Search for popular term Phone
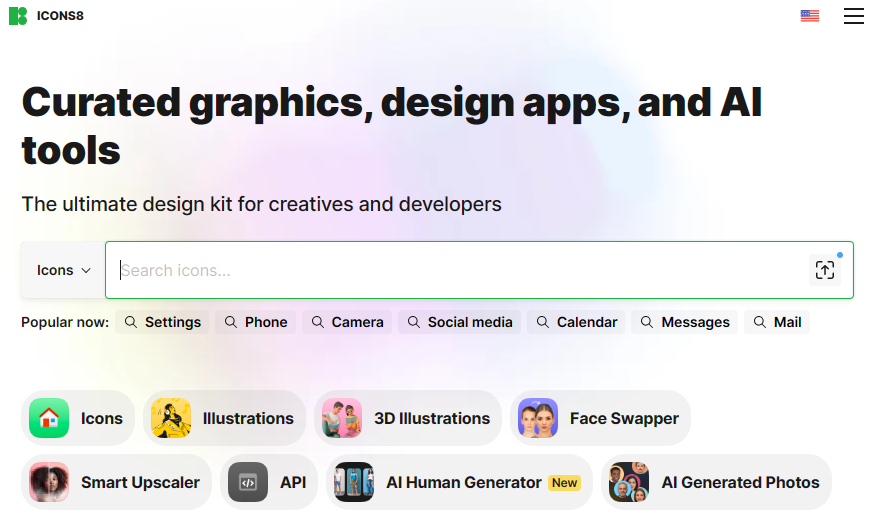The height and width of the screenshot is (517, 877). [256, 322]
